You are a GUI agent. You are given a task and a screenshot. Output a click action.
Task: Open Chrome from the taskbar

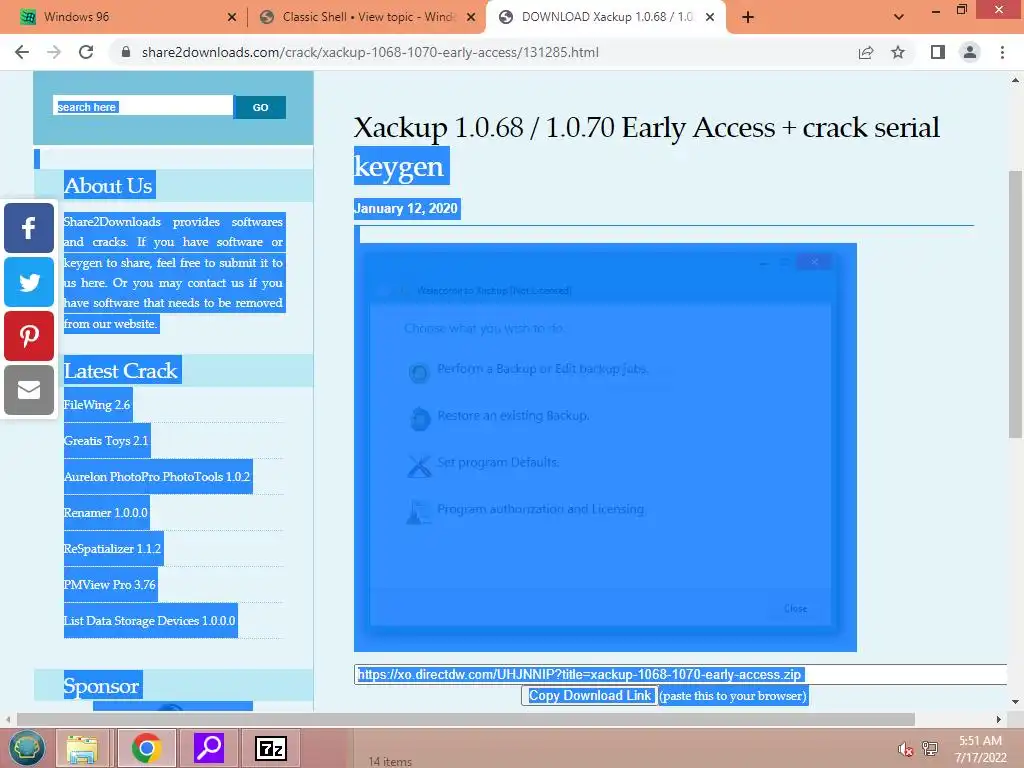[x=146, y=748]
